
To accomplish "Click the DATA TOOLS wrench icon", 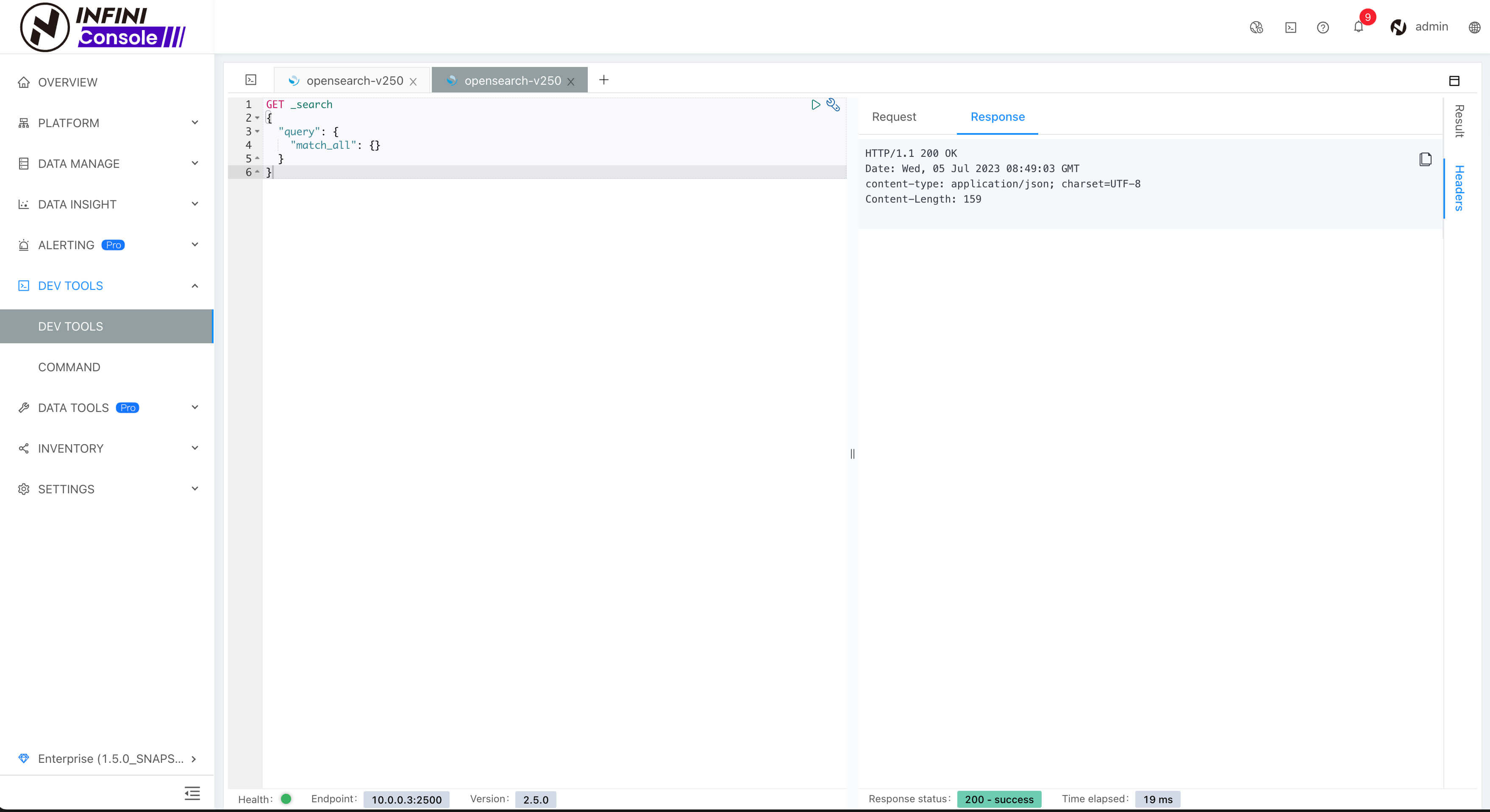I will (x=24, y=408).
